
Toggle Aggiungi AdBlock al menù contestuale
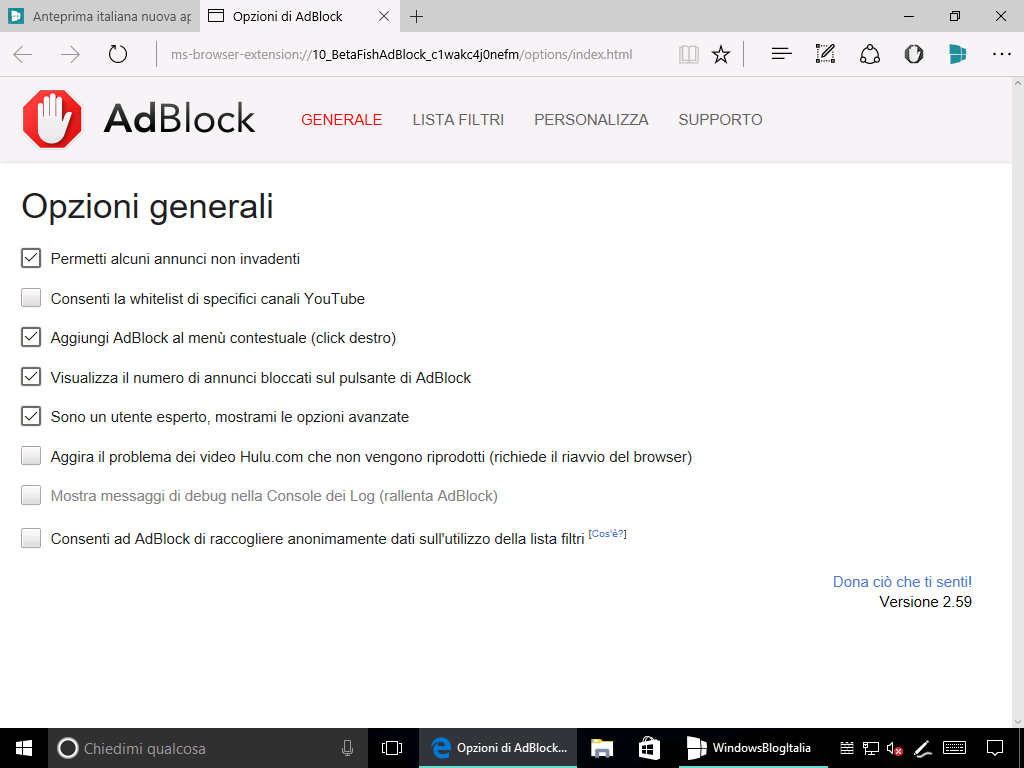(x=31, y=337)
